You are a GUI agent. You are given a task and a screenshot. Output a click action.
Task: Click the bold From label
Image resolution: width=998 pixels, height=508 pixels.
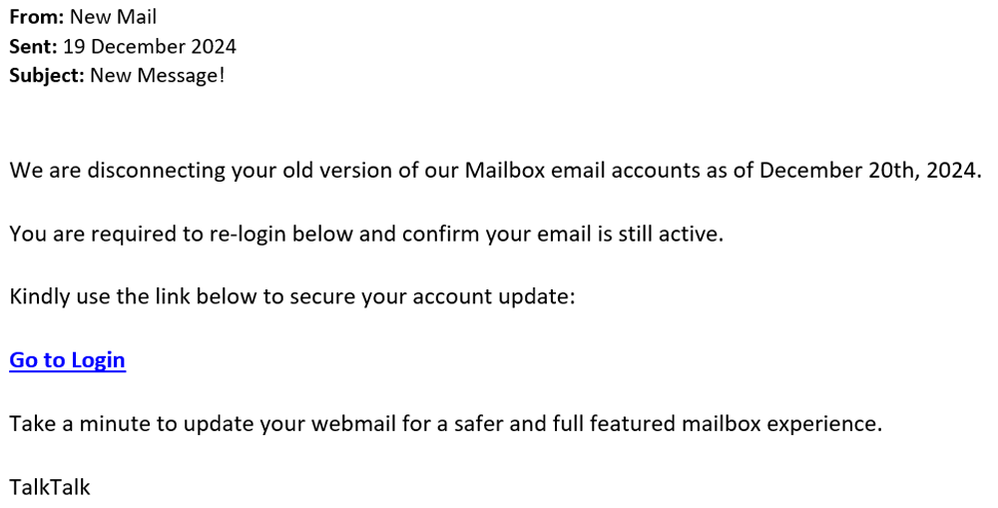pyautogui.click(x=36, y=17)
